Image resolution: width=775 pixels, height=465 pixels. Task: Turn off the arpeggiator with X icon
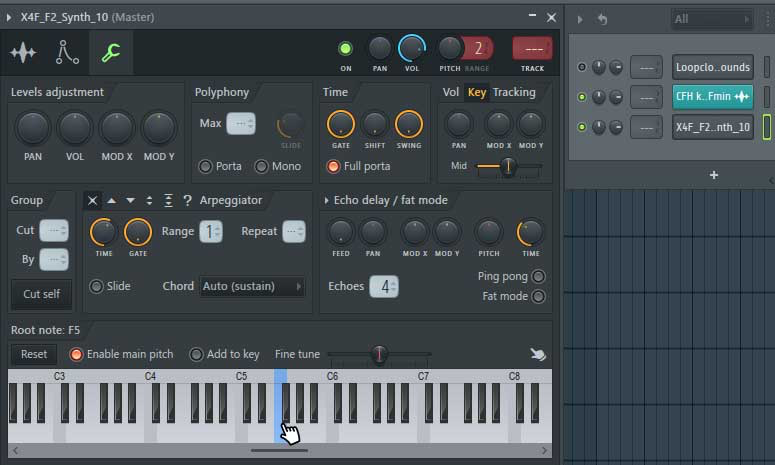93,200
